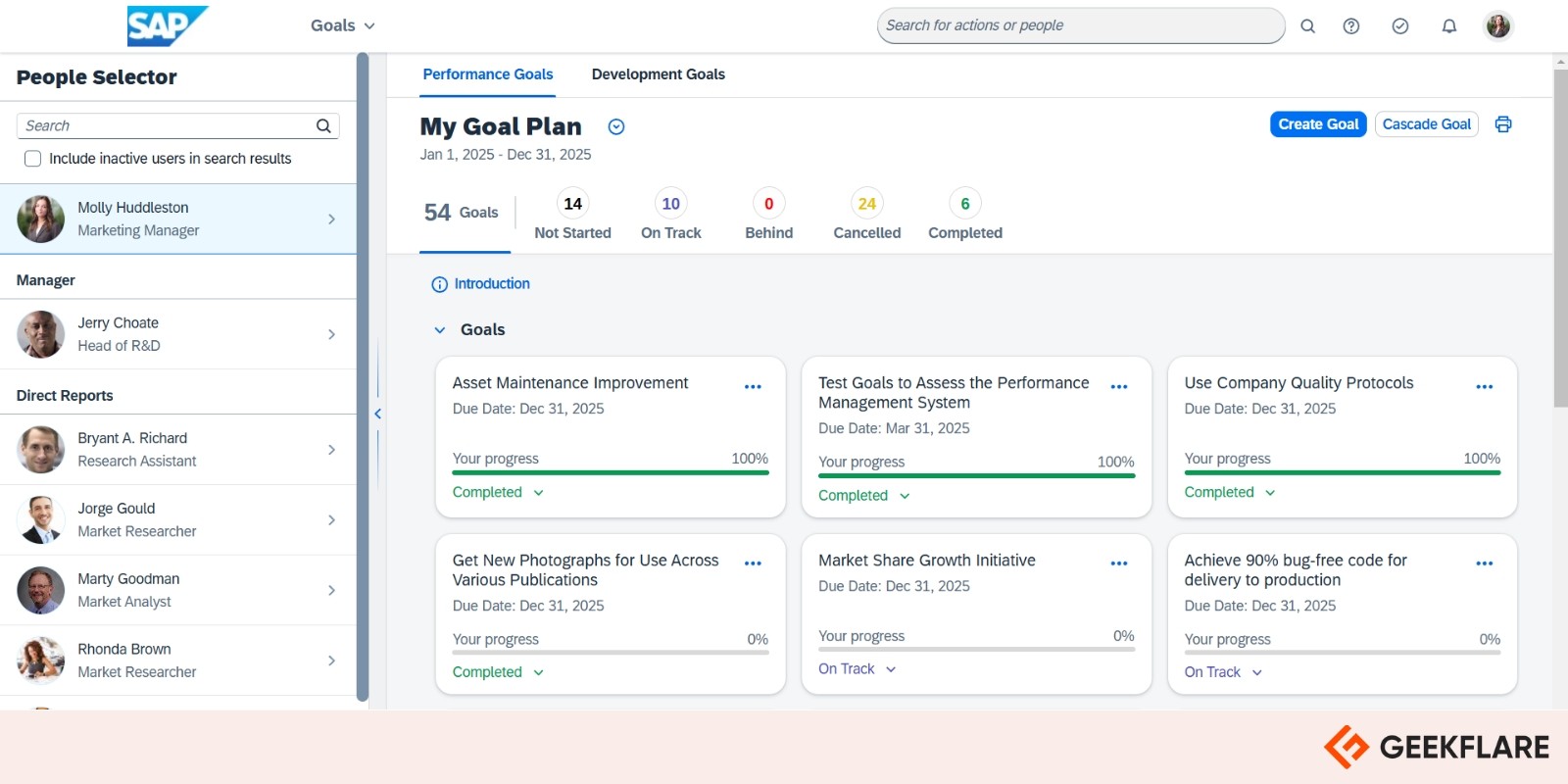This screenshot has width=1568, height=784.
Task: Filter by 24 Cancelled goals
Action: coord(867,215)
